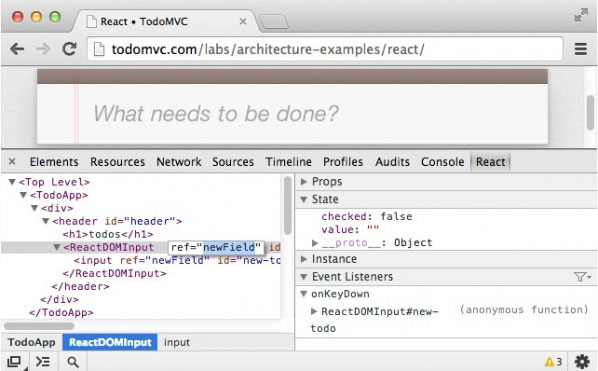Expand the ReactDOMInput#new-todo listener entry

click(314, 311)
